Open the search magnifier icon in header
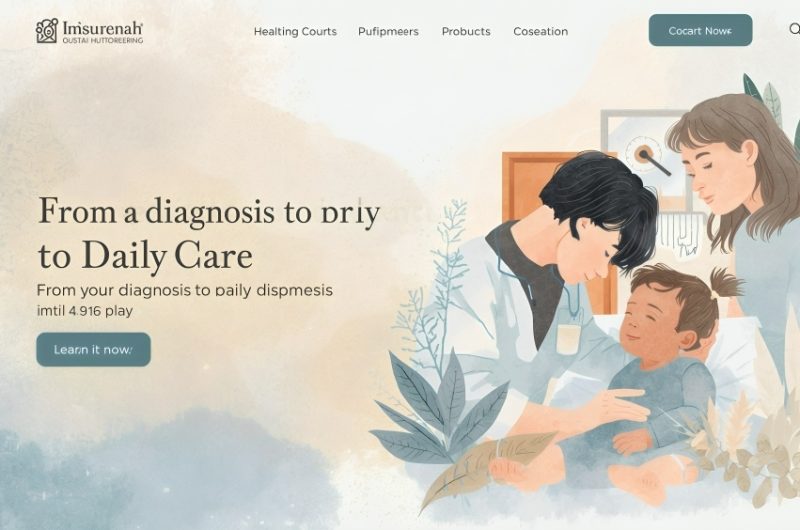 (794, 29)
